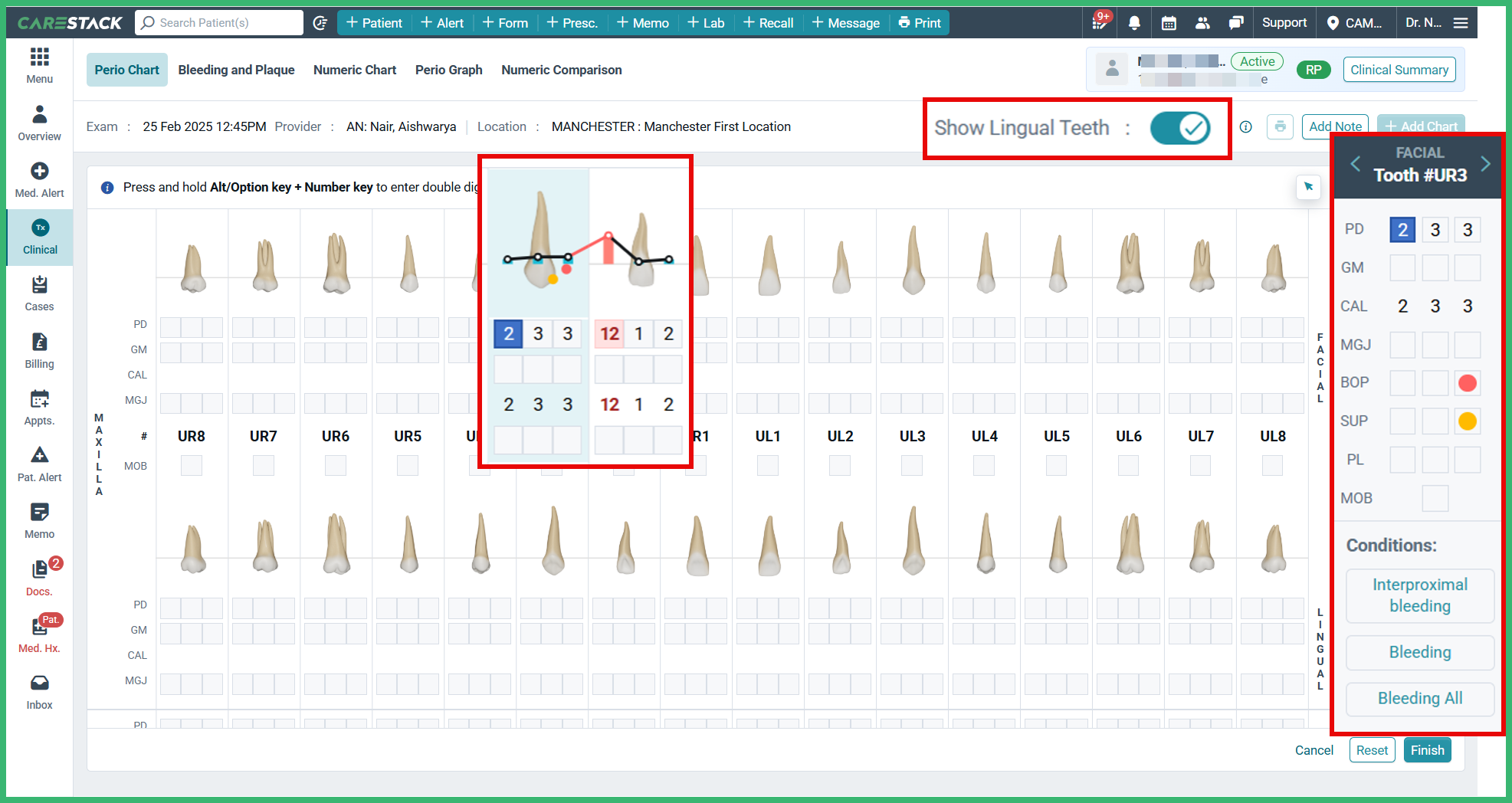Switch to the Perio Graph tab
The width and height of the screenshot is (1512, 803).
pos(448,70)
